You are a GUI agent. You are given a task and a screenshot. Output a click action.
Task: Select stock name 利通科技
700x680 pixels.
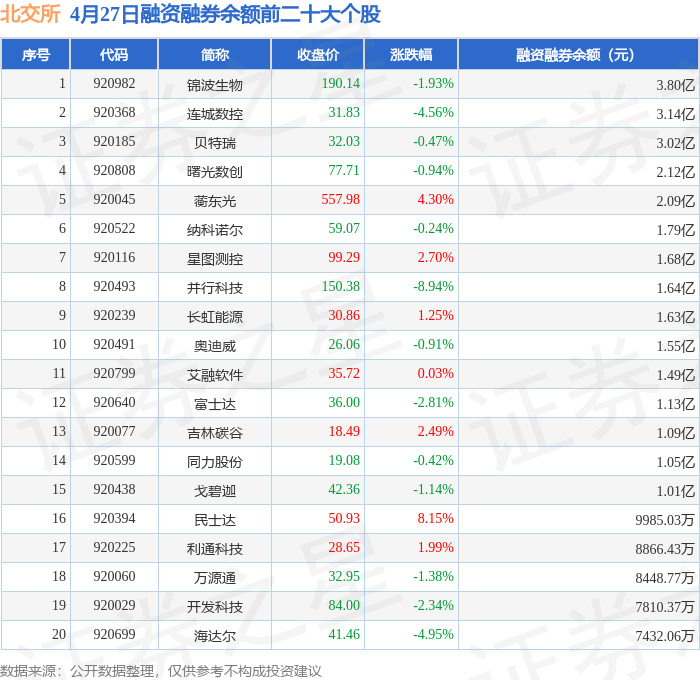coord(215,549)
